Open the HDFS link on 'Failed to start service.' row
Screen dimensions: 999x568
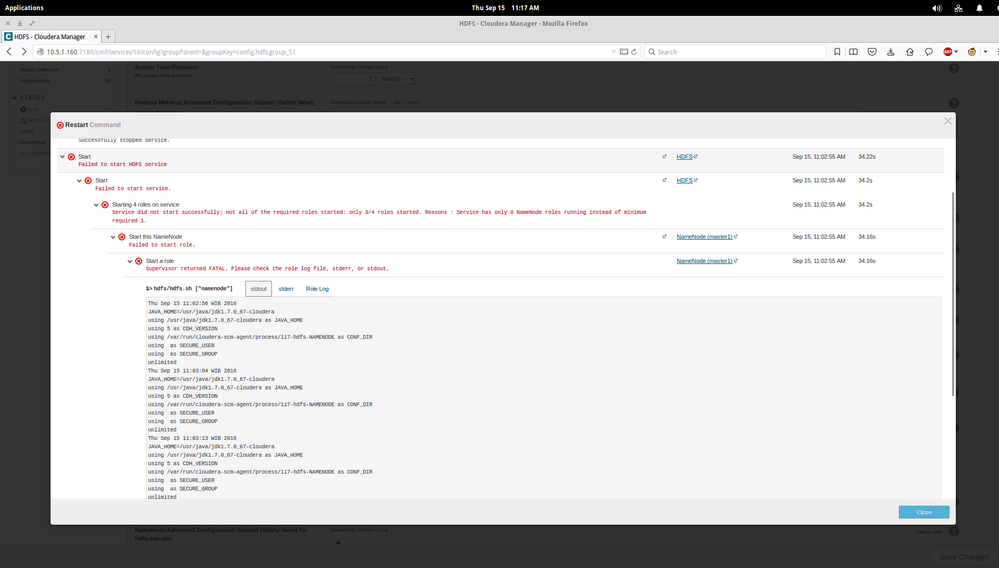pyautogui.click(x=684, y=181)
